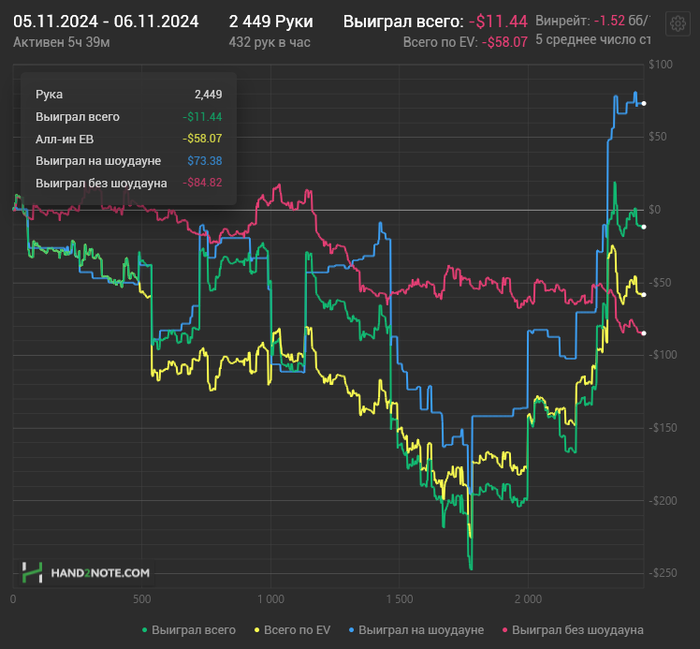Click the 2 449 Руки hand count
Screen dimensions: 700x649
click(x=270, y=21)
